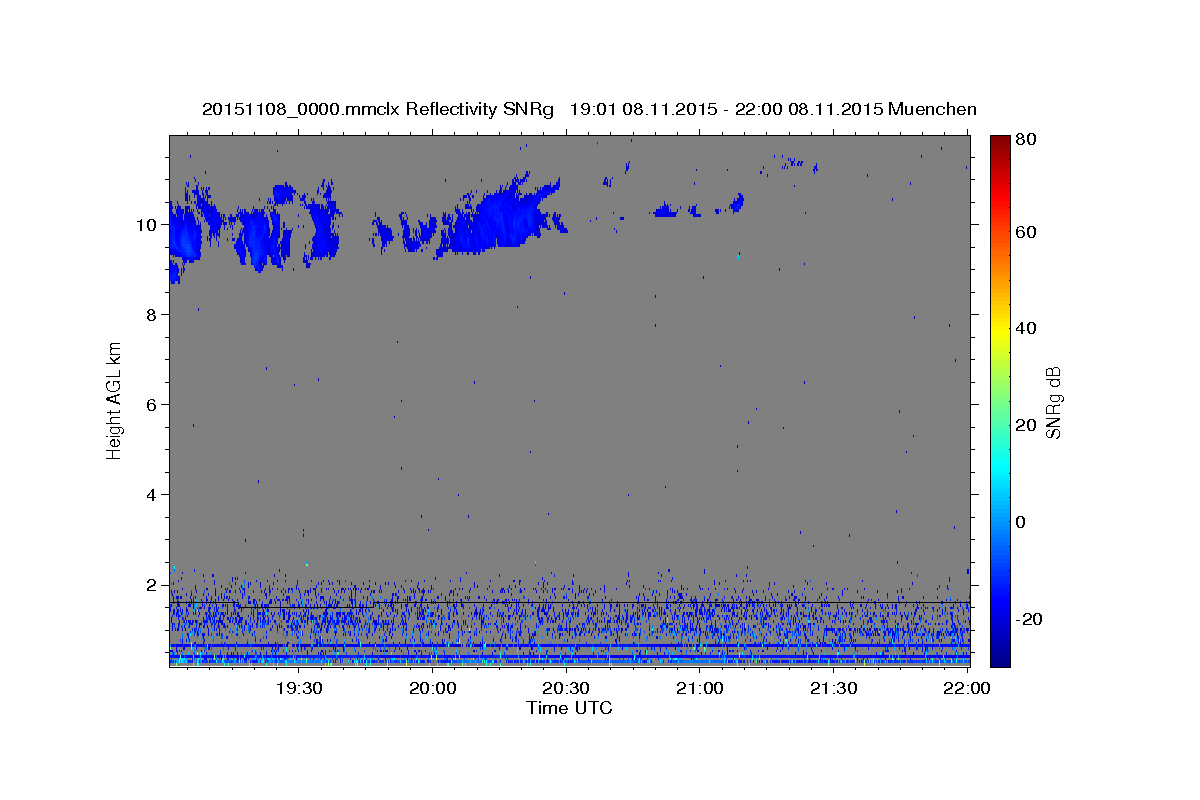Viewport: 1200px width, 800px height.
Task: Click the 22:00 time tick label
Action: tap(966, 688)
